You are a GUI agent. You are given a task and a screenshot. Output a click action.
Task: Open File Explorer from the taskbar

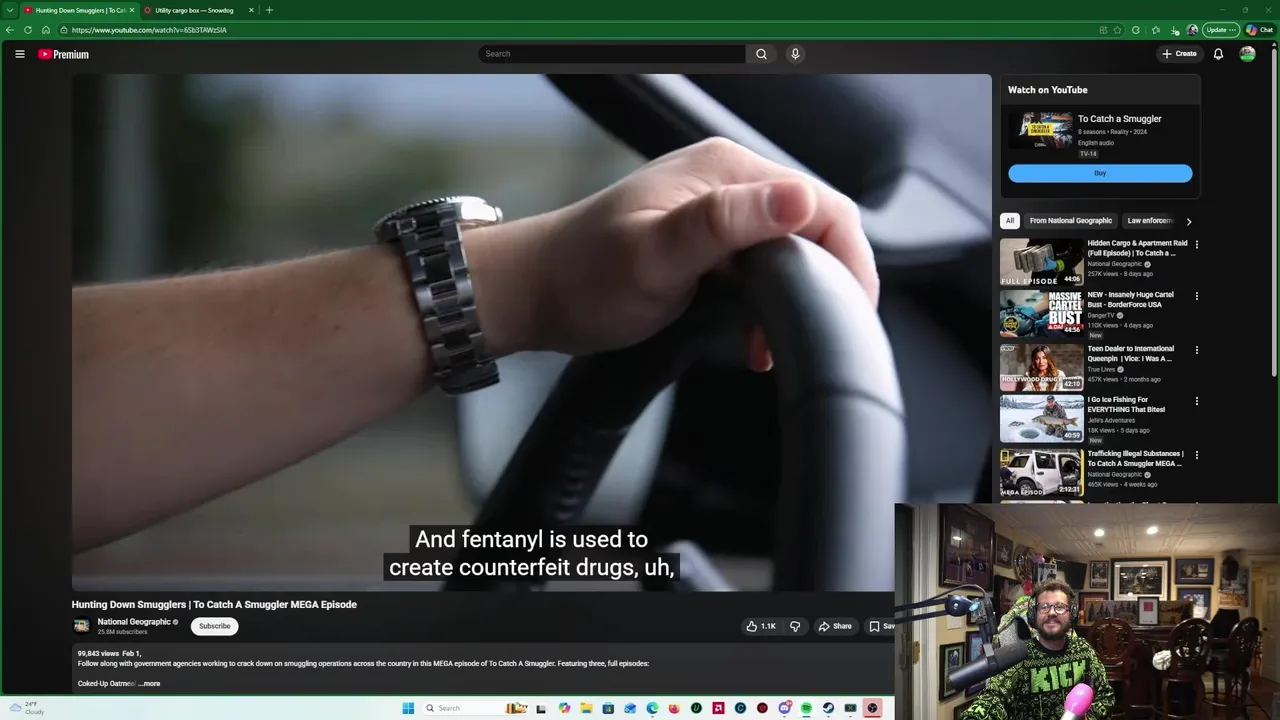586,708
